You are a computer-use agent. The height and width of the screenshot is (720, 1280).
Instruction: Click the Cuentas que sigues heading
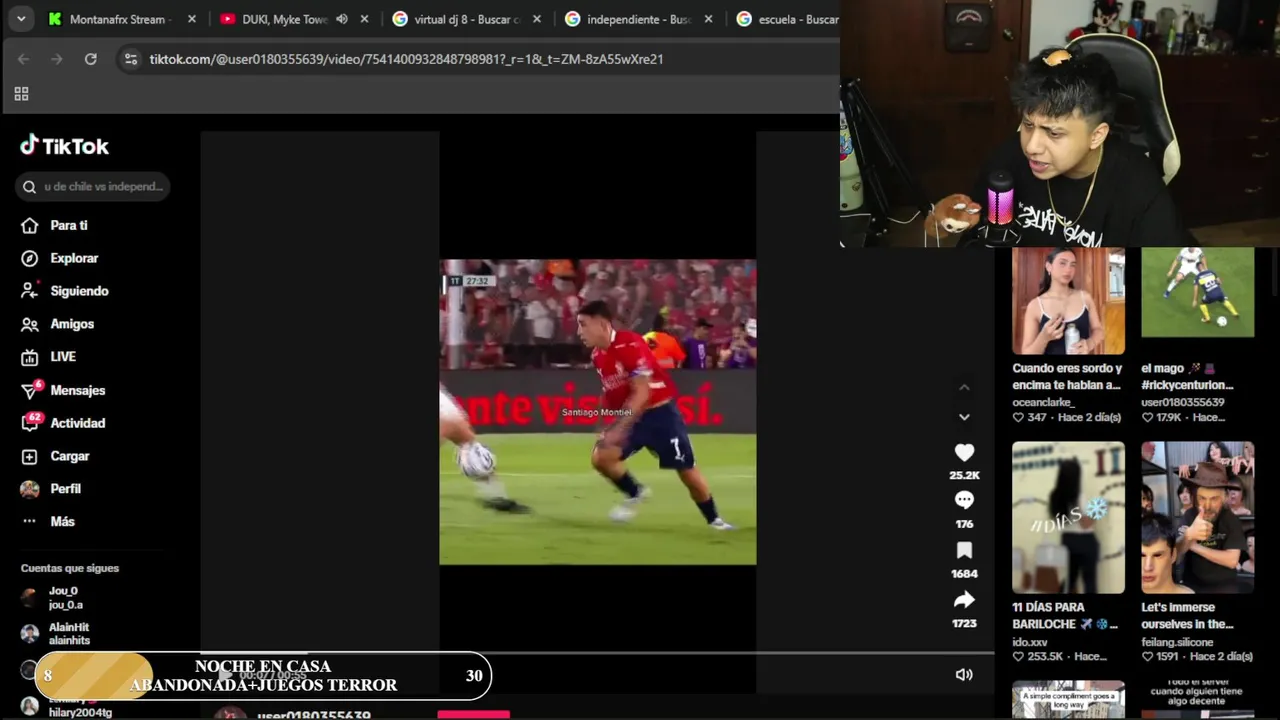pos(70,568)
